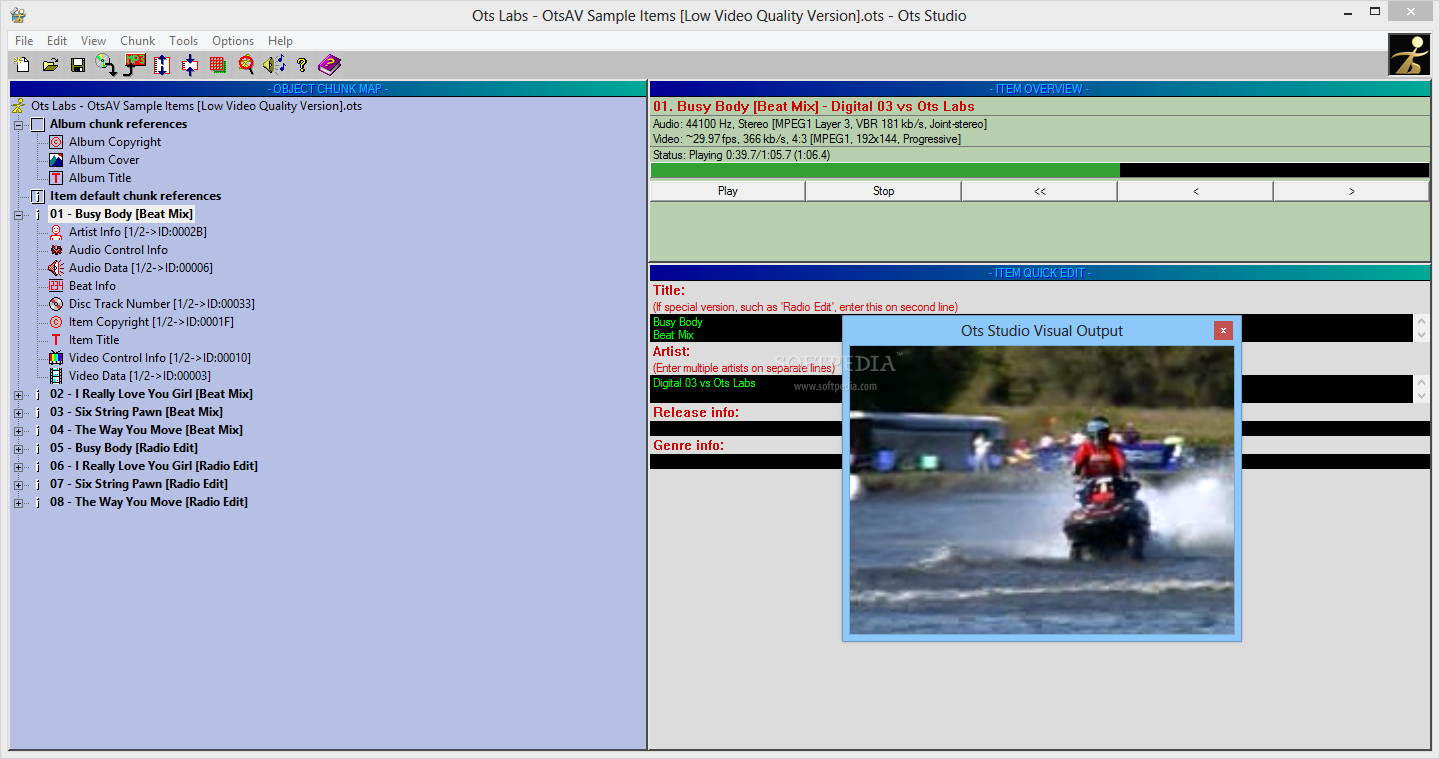
Task: Click the Artist Info person icon
Action: [x=56, y=232]
